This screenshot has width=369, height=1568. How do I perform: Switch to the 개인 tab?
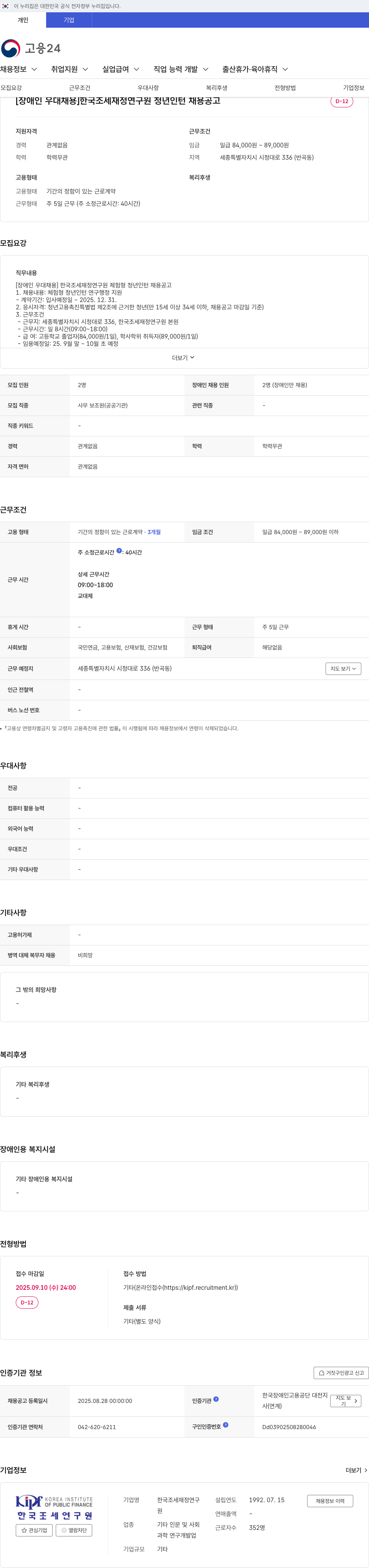pos(23,20)
